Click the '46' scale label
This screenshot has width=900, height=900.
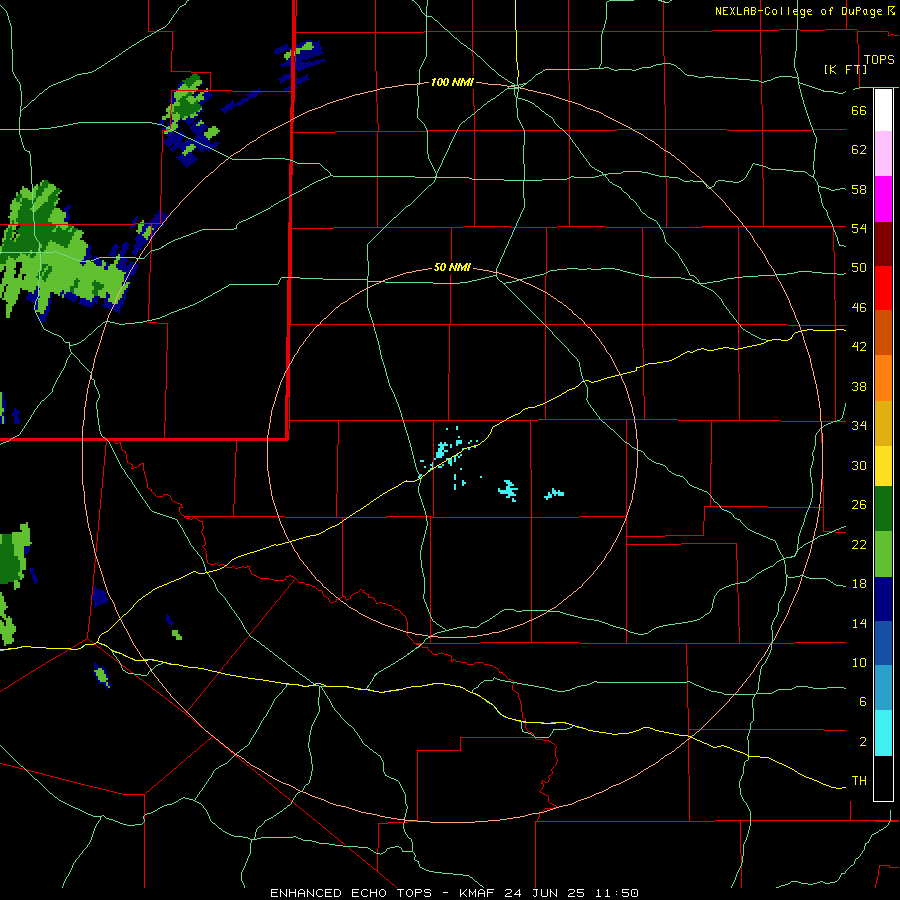point(859,308)
